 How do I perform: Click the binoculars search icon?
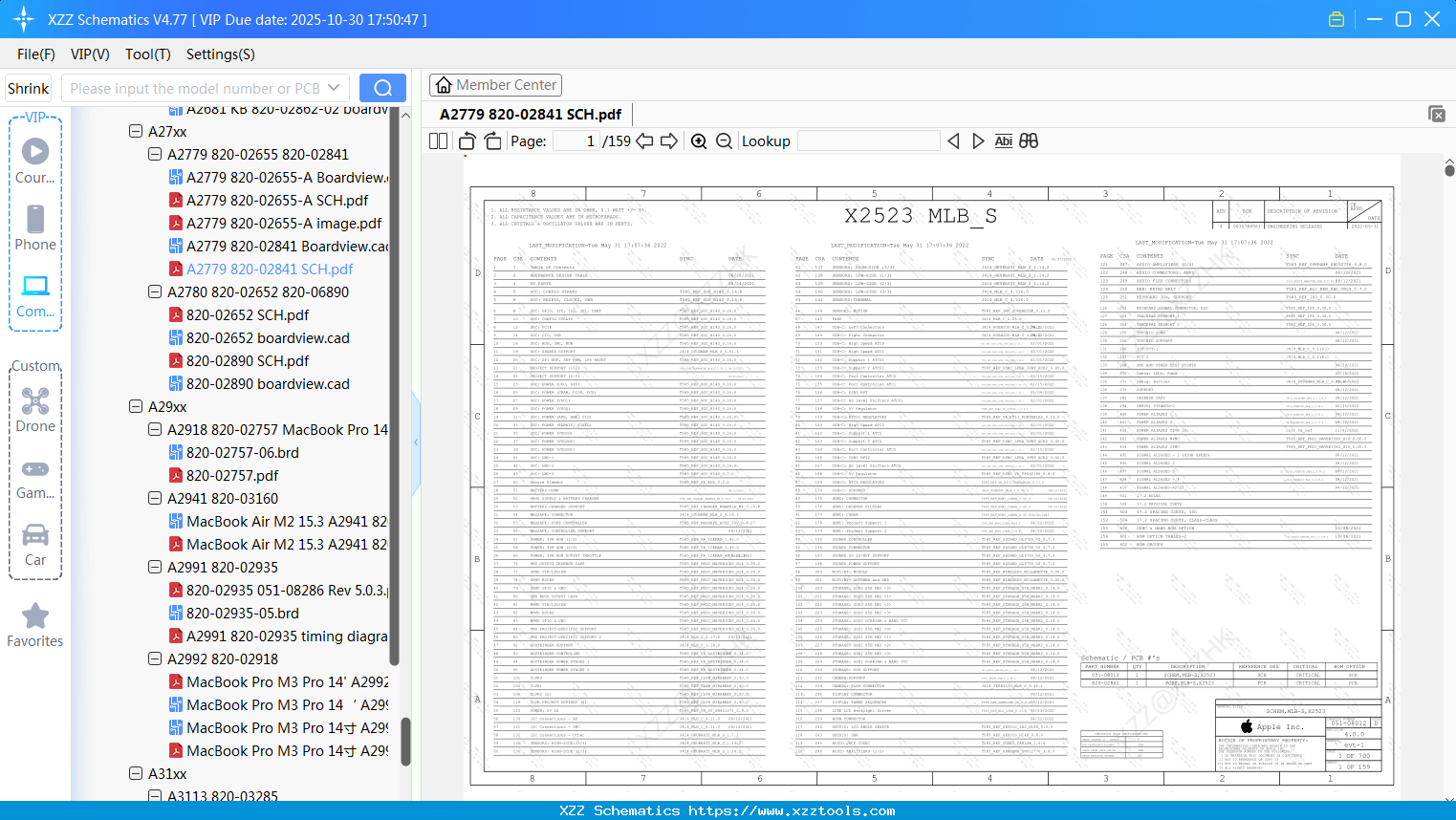tap(1029, 140)
